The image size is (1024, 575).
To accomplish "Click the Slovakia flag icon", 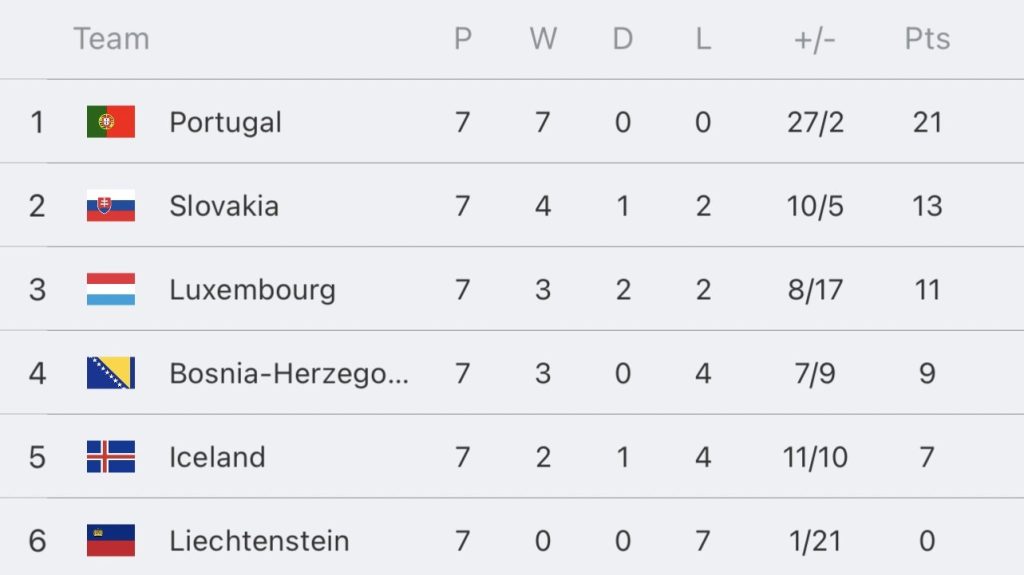I will [x=111, y=205].
